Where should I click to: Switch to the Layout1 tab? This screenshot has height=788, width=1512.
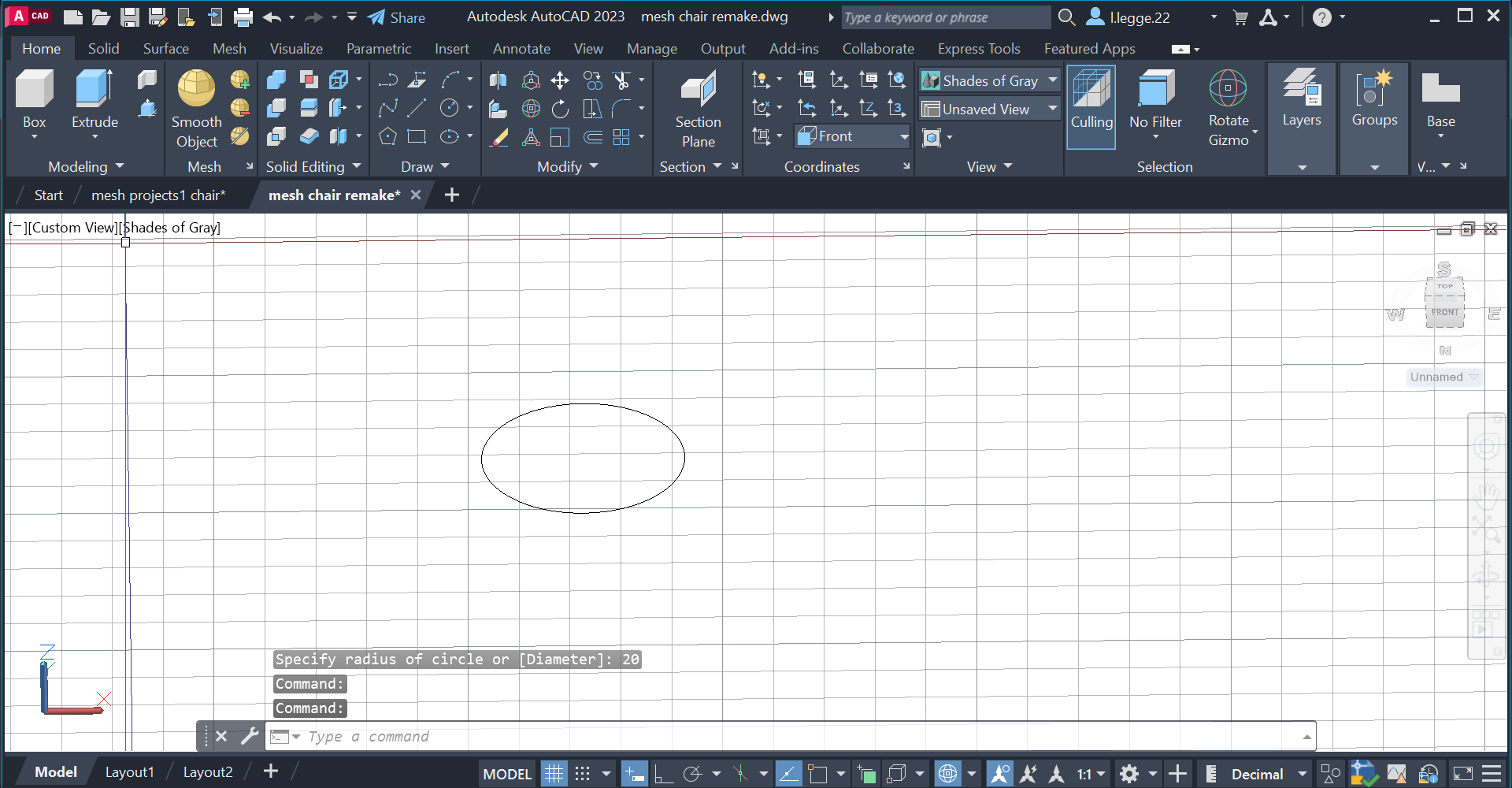[x=130, y=772]
